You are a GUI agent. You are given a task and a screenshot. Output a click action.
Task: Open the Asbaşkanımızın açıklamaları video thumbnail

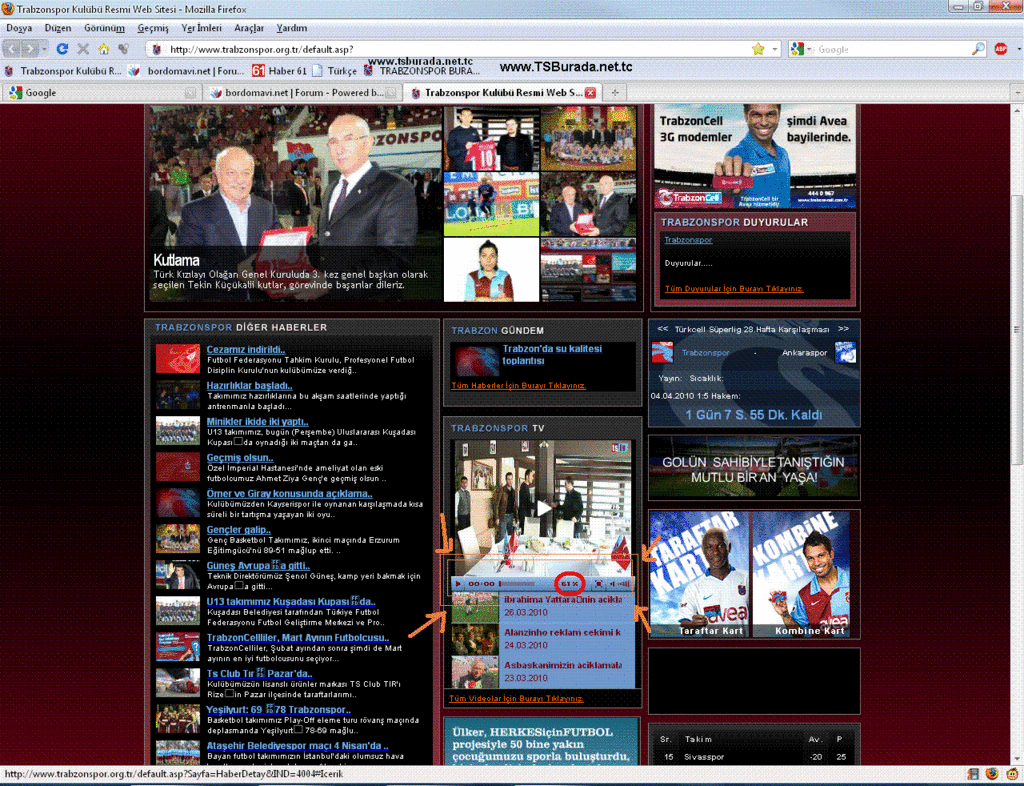tap(475, 672)
